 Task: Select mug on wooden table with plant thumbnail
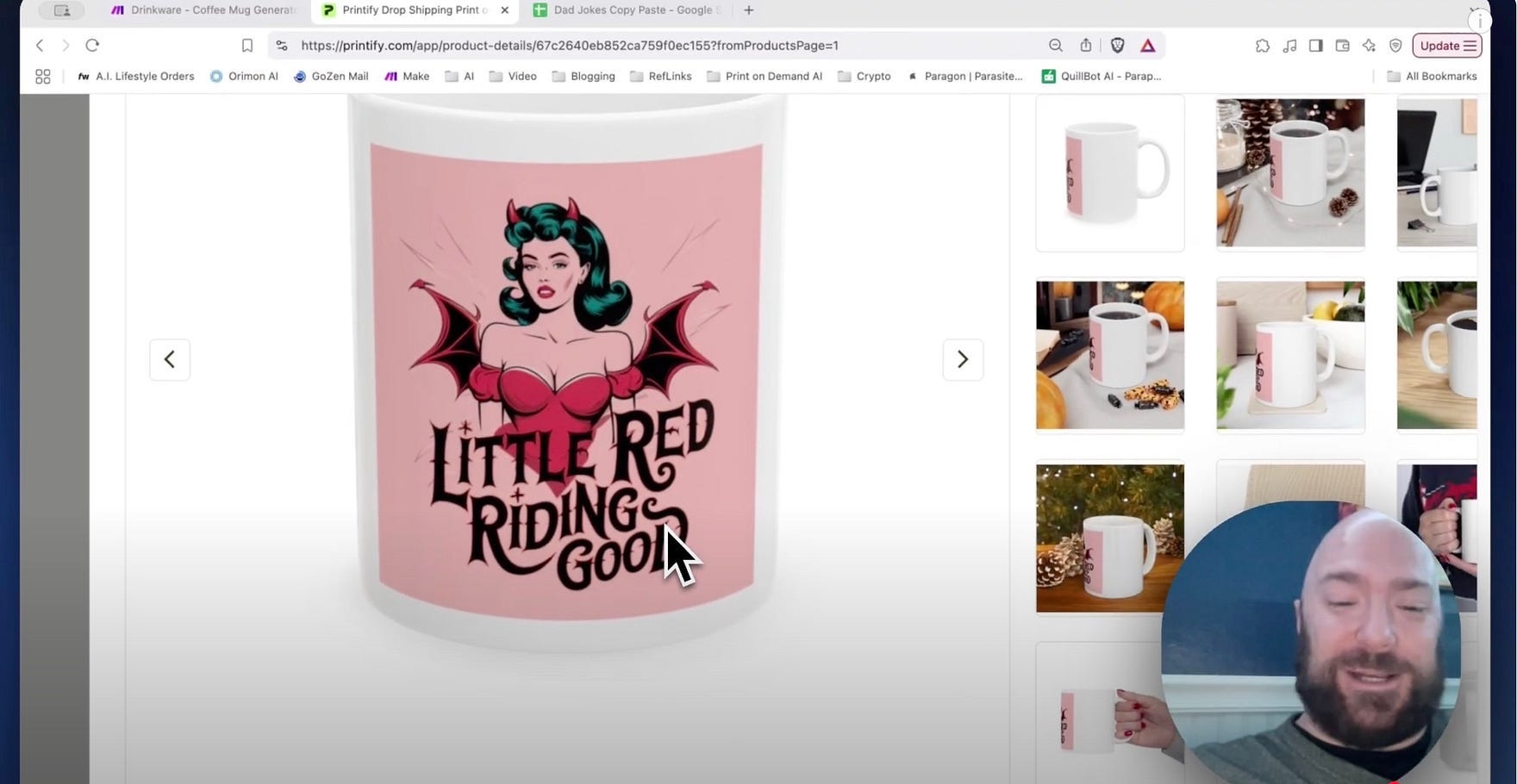click(1437, 355)
